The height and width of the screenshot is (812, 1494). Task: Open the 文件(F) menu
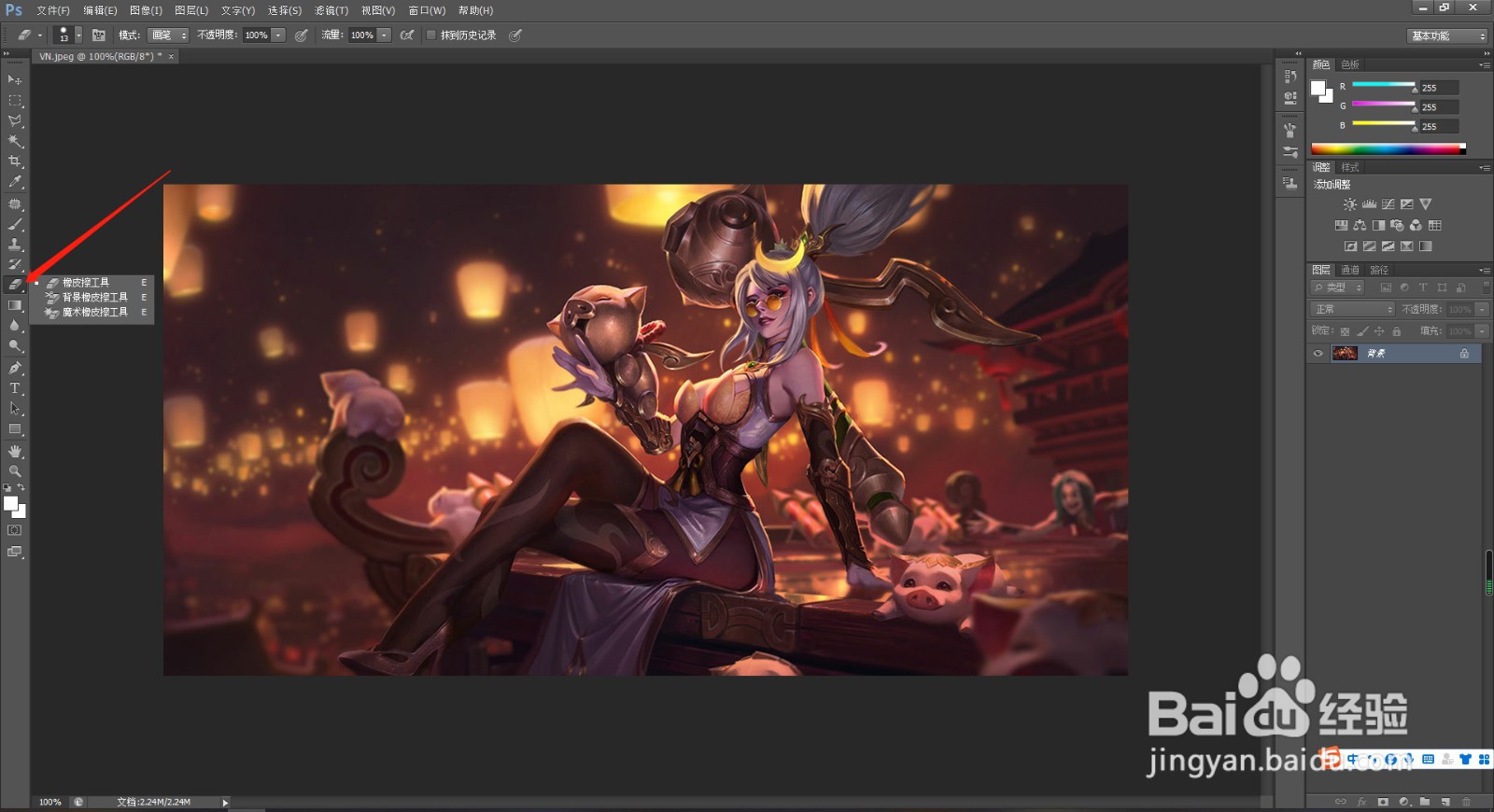point(53,10)
